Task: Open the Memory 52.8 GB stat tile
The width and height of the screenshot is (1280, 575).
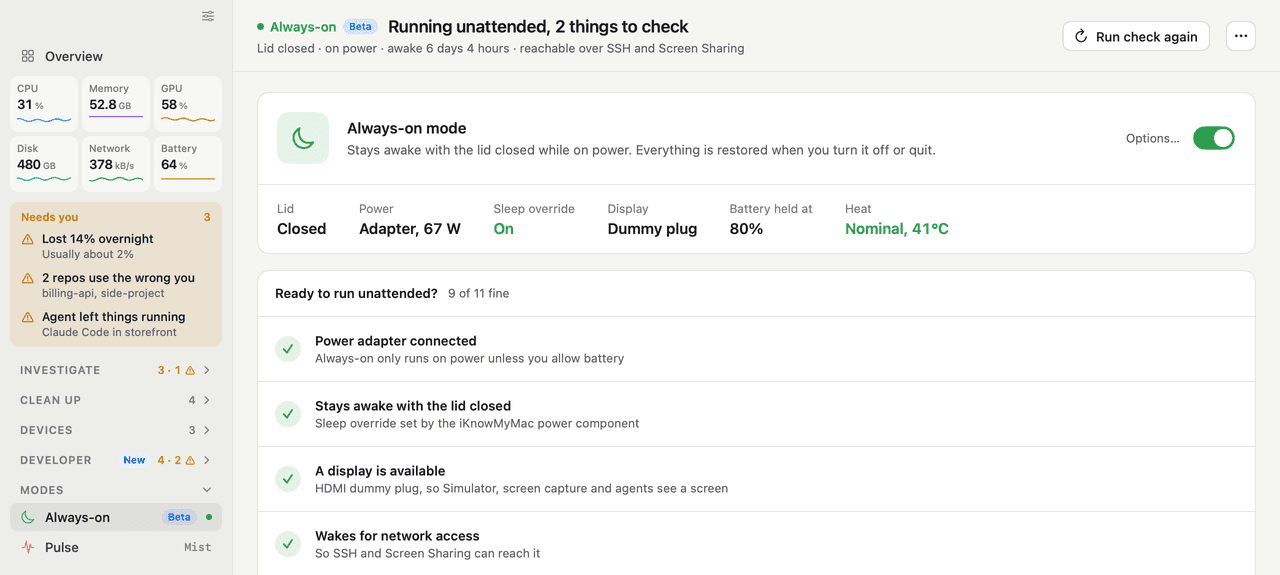Action: pyautogui.click(x=116, y=103)
